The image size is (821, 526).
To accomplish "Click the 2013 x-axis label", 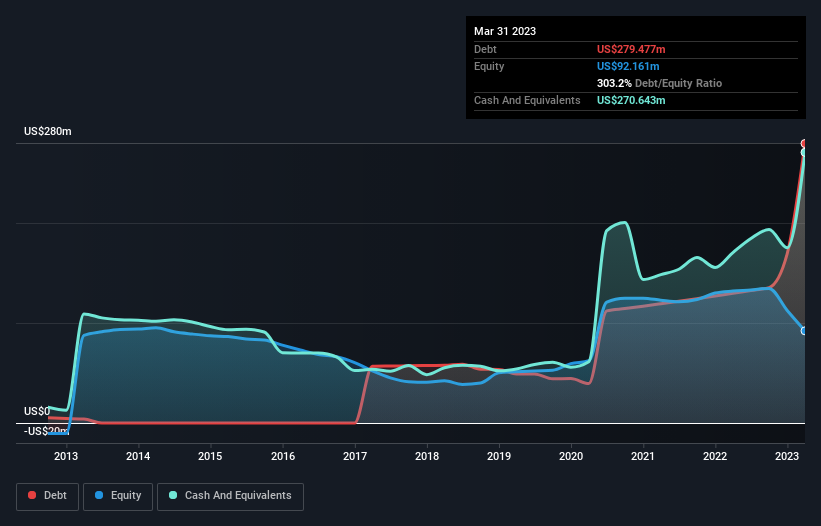I will click(x=66, y=456).
